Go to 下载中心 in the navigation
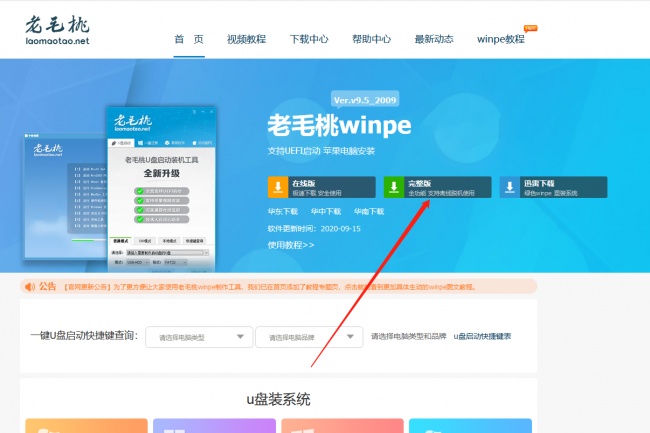This screenshot has height=433, width=650. tap(309, 39)
